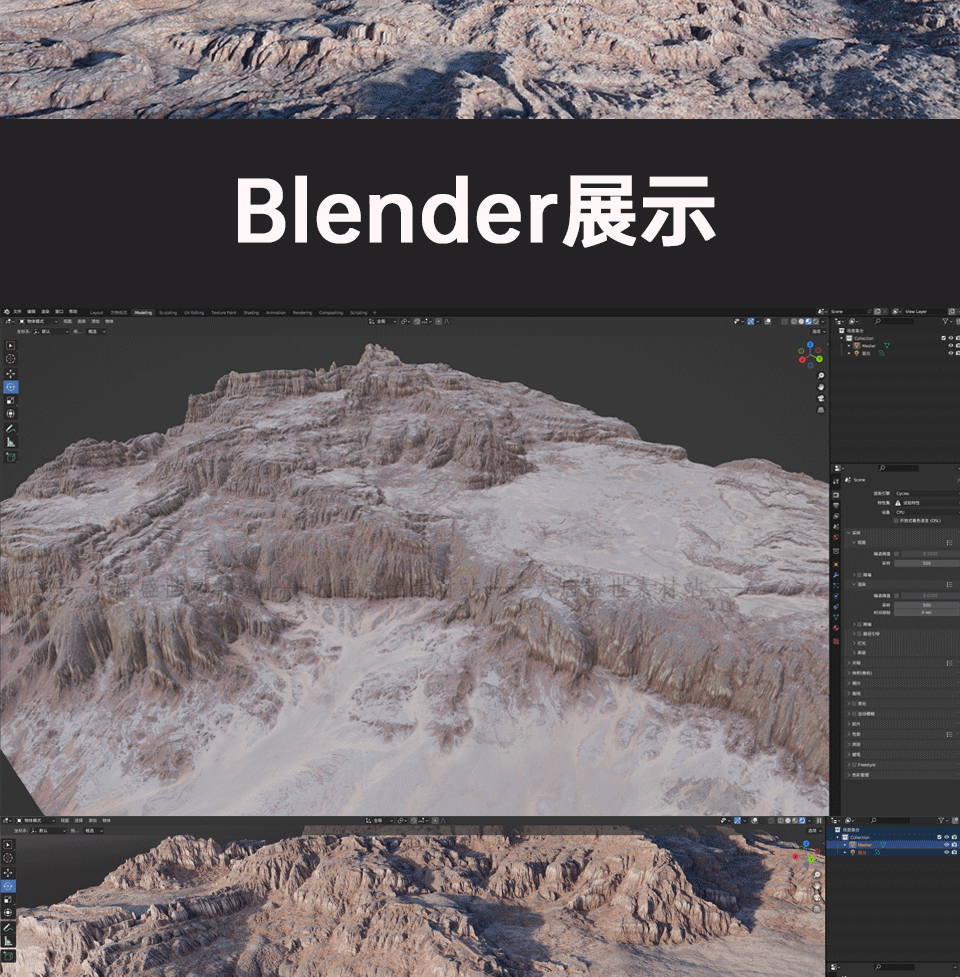Expand the Color Management panel
The image size is (960, 977).
coord(850,775)
